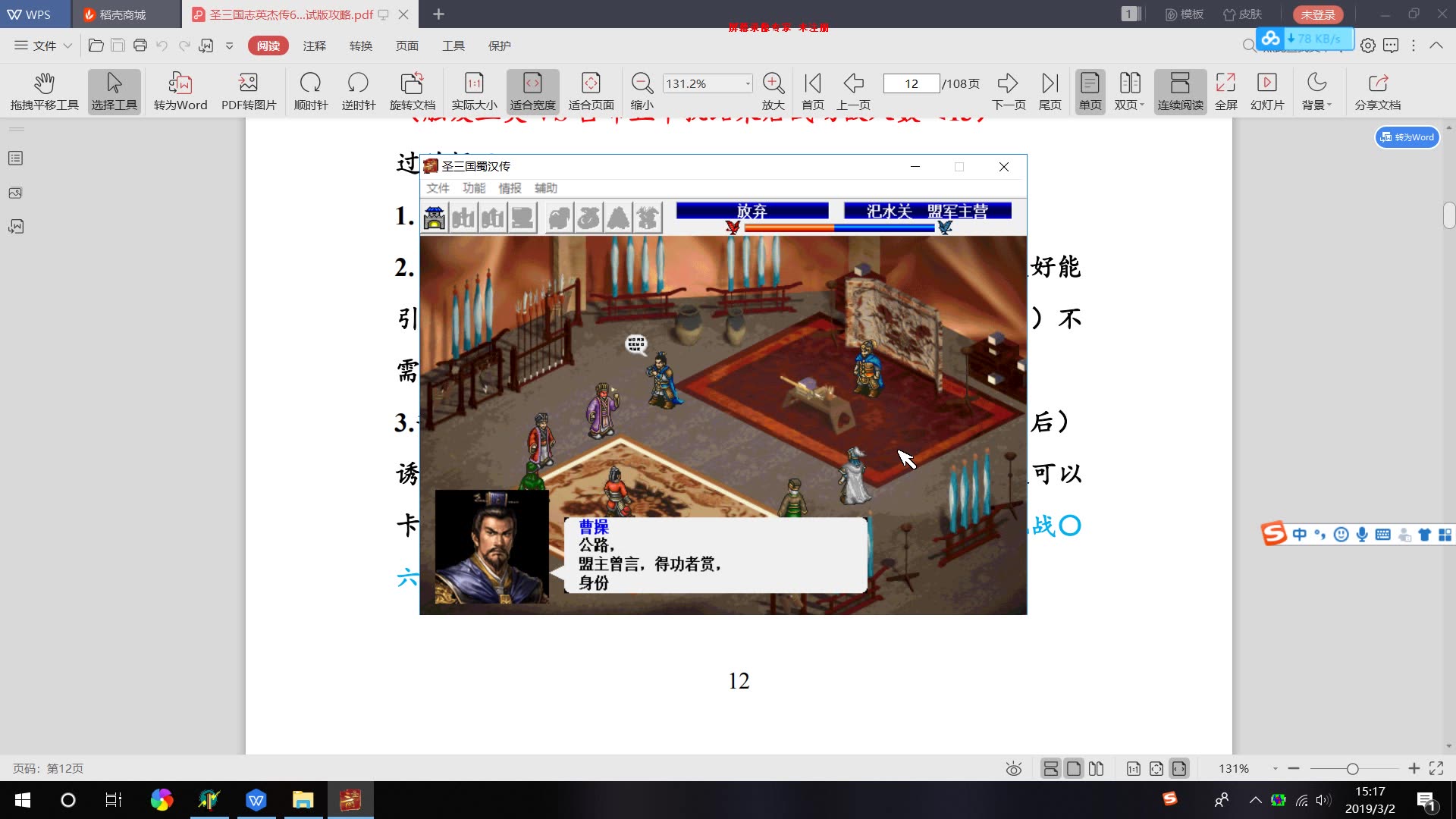Set actual size from status bar

(1133, 768)
